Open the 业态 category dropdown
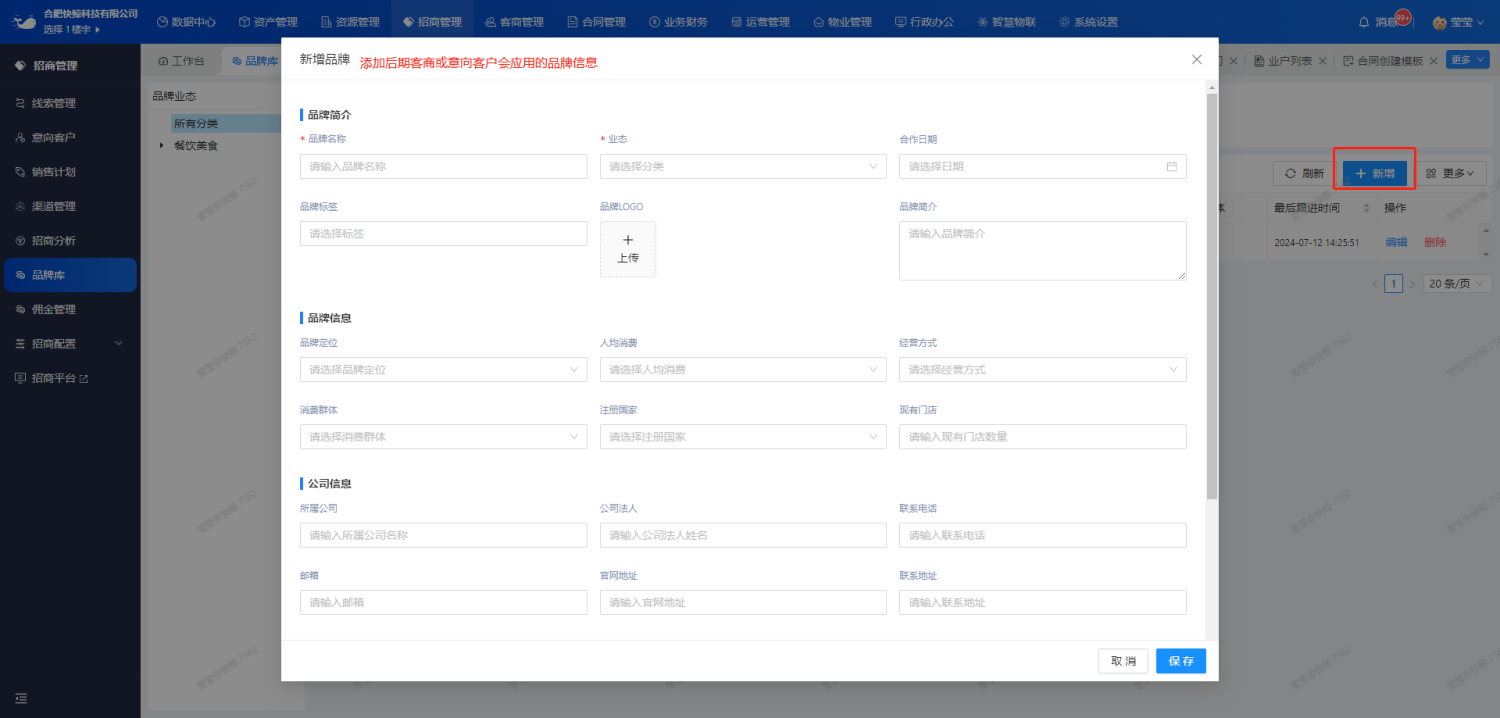Viewport: 1500px width, 718px height. point(743,167)
